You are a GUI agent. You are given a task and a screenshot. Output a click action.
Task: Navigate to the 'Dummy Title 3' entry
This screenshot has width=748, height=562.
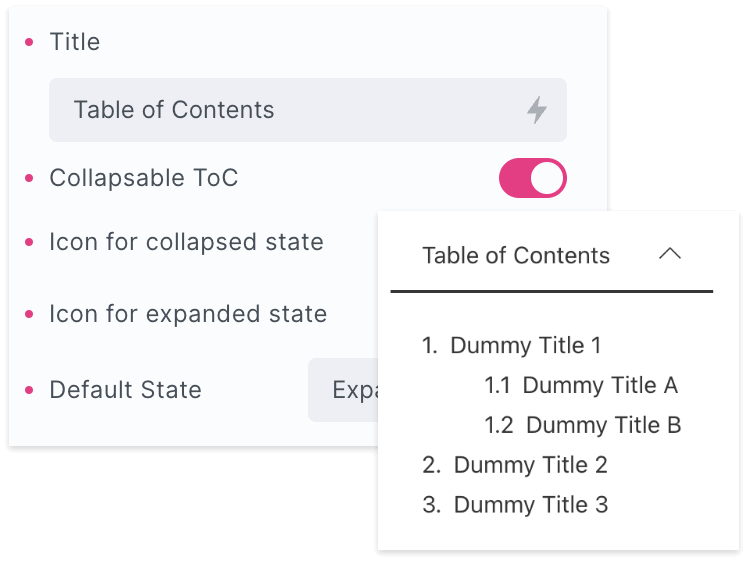point(530,506)
